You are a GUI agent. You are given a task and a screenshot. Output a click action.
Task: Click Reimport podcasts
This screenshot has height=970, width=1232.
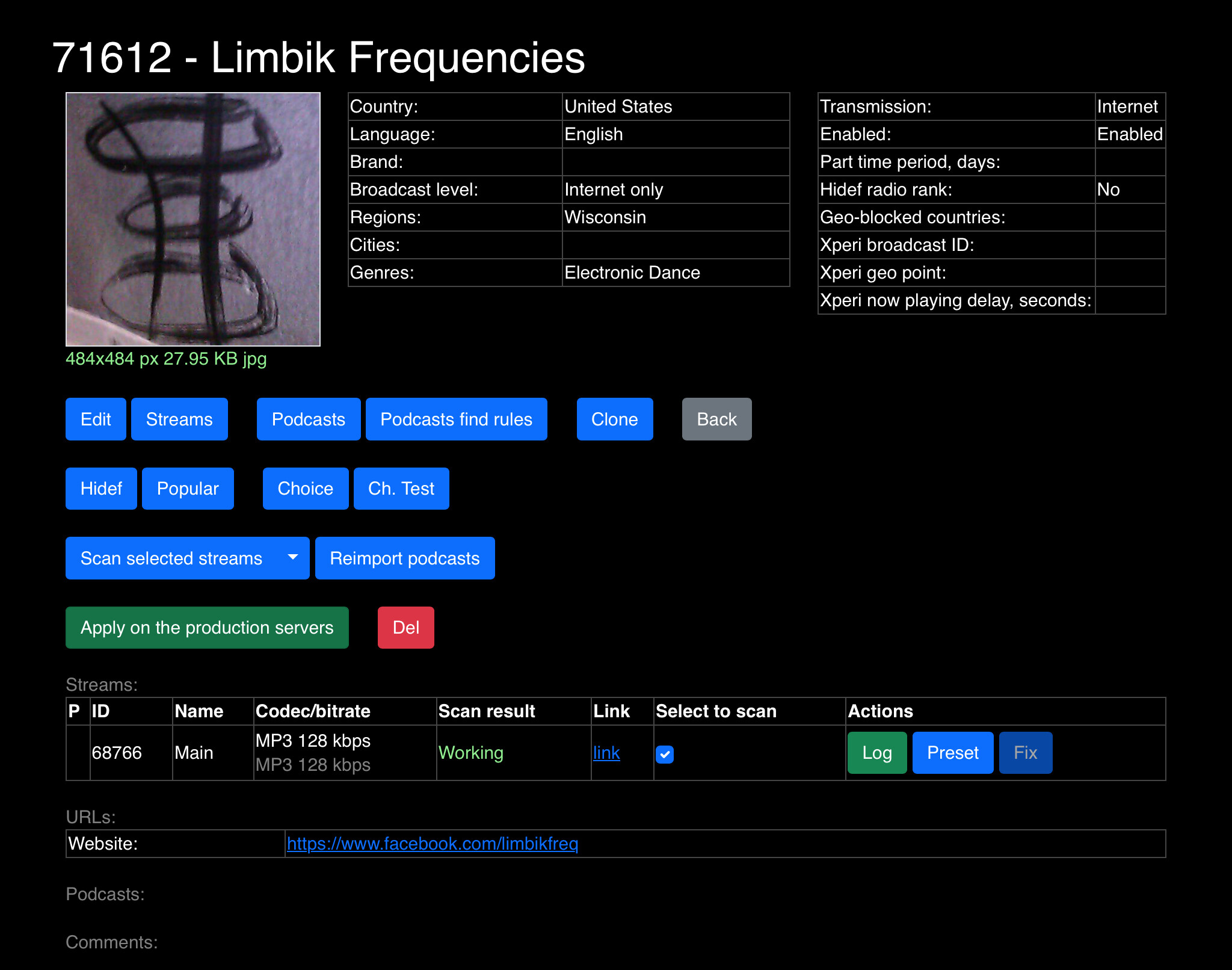coord(404,558)
